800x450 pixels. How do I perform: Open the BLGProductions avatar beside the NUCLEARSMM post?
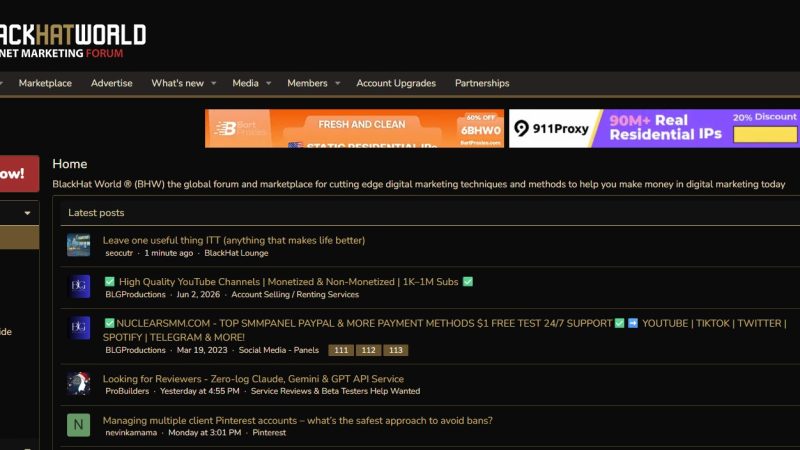point(79,328)
